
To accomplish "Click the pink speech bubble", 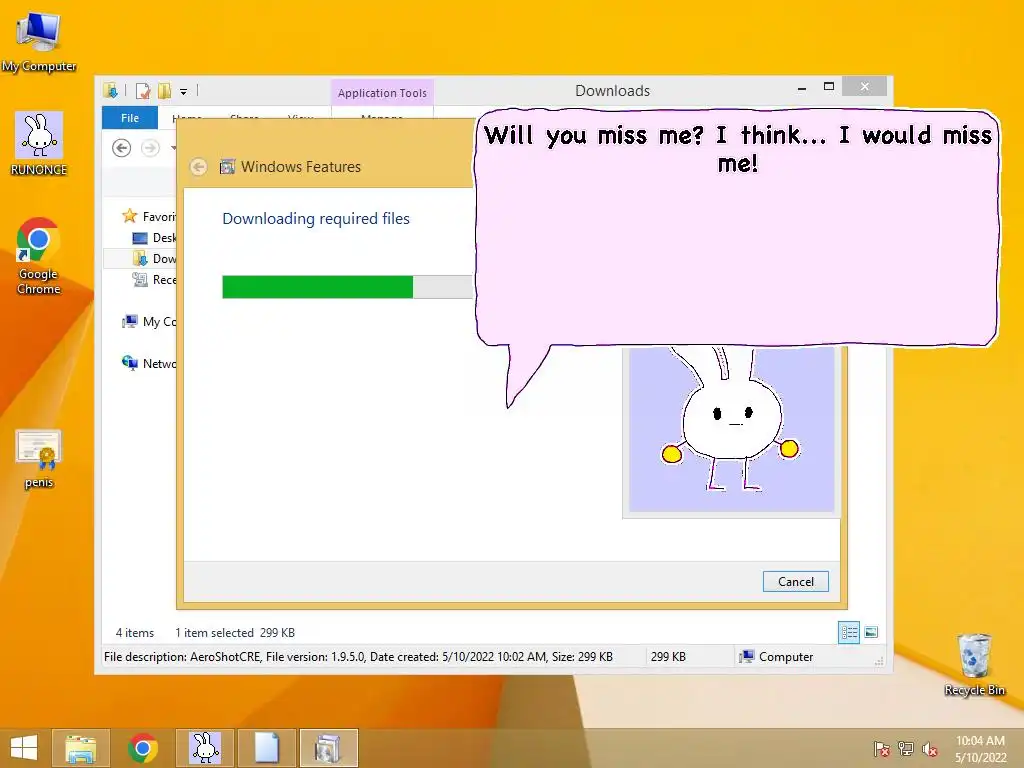I will coord(737,227).
